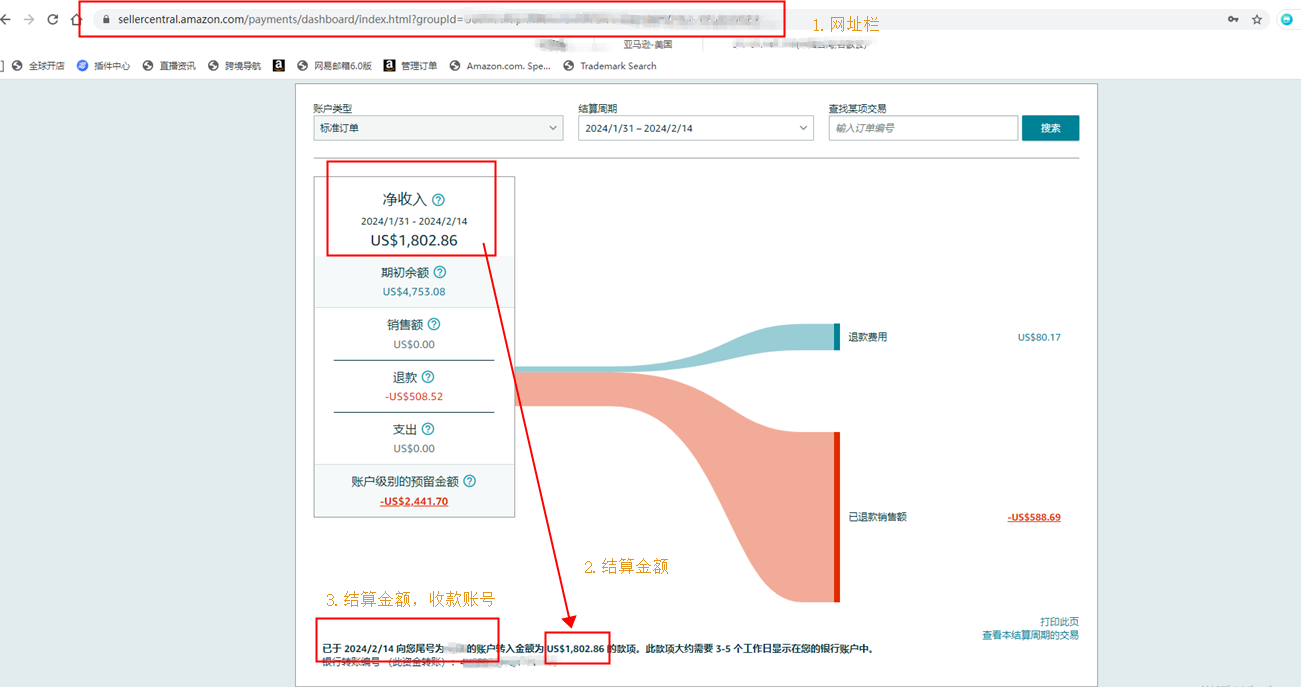Open the 全球开店 bookmark
The height and width of the screenshot is (687, 1301).
(x=38, y=66)
